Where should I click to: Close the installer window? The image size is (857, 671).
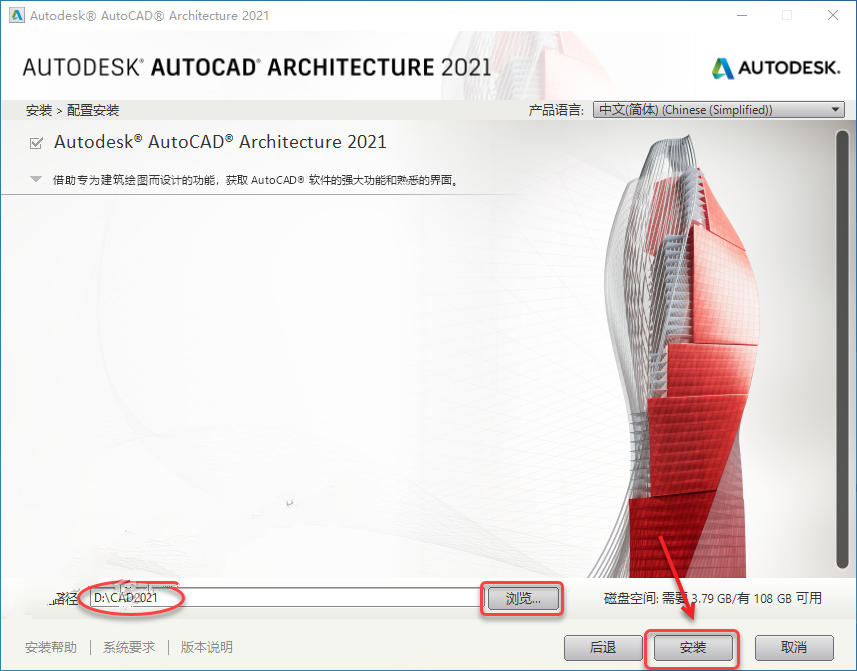832,15
